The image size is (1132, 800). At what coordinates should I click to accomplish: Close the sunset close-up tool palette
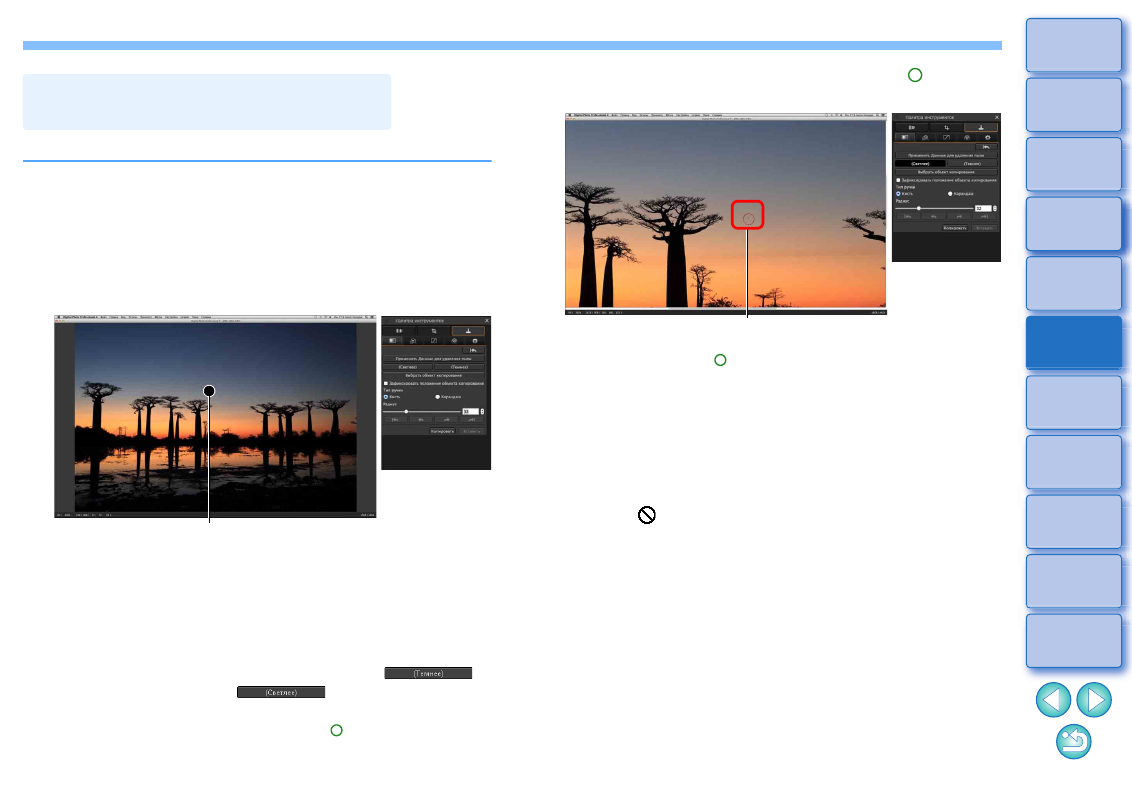pos(997,117)
